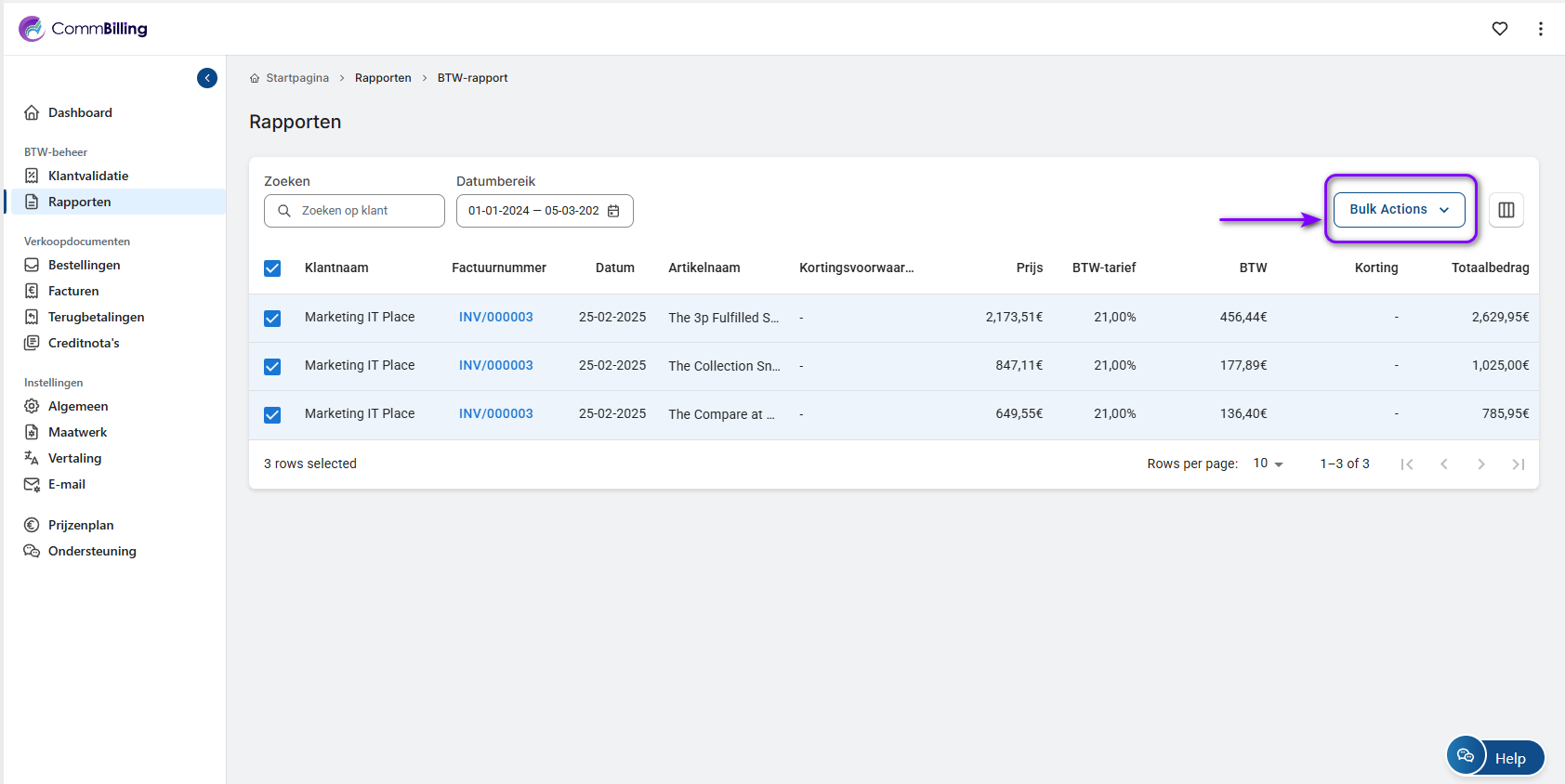Open the Help chat widget
This screenshot has width=1565, height=784.
click(1495, 757)
